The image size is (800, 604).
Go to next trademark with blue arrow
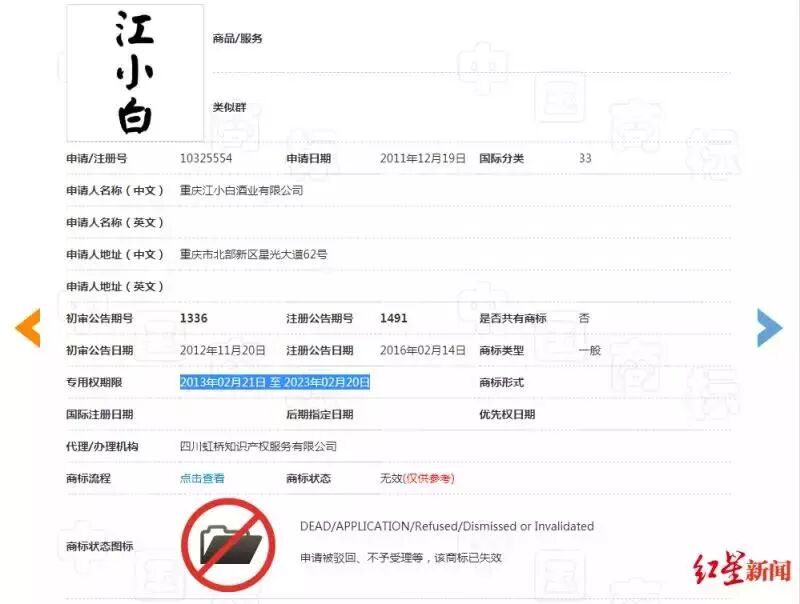(769, 328)
